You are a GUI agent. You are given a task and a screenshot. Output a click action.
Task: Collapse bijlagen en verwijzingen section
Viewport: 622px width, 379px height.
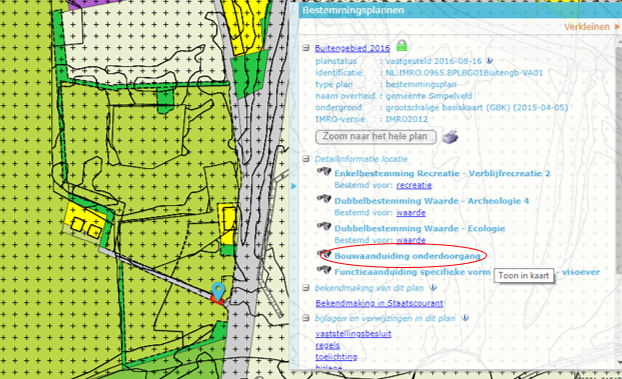[305, 318]
